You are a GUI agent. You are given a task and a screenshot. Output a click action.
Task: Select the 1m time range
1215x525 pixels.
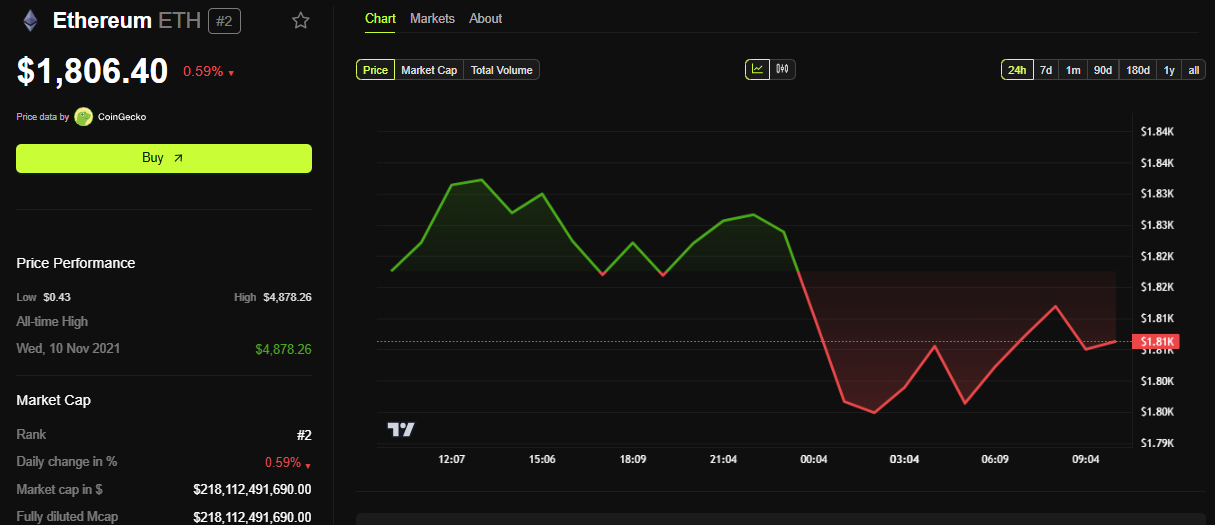click(1073, 70)
